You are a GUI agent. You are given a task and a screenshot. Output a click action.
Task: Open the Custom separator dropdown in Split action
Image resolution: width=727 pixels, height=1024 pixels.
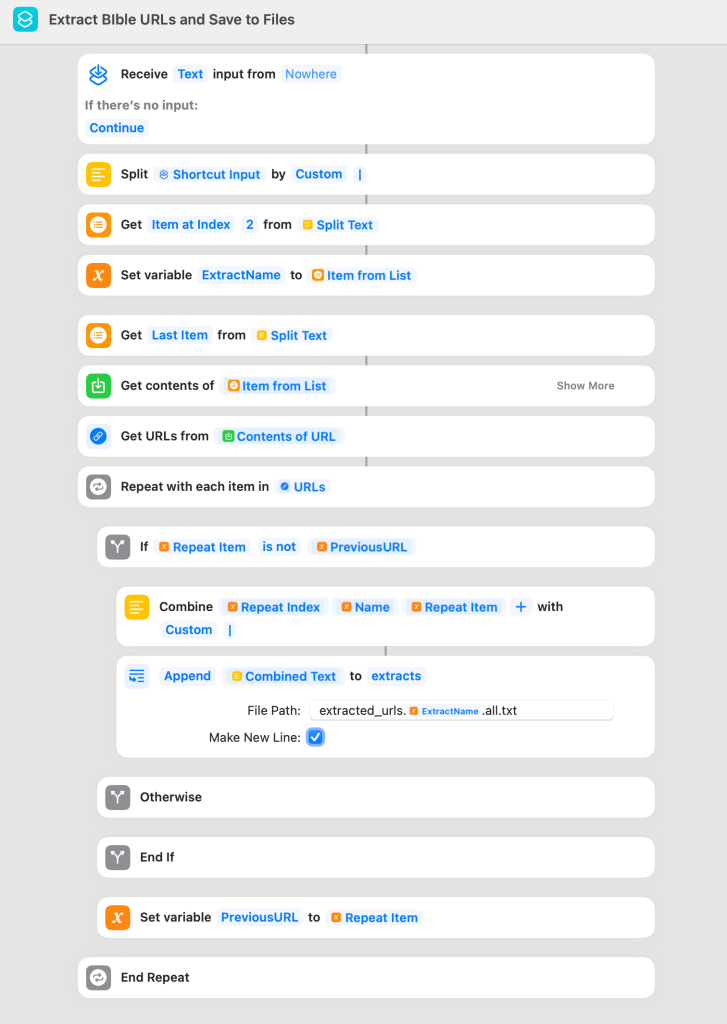pyautogui.click(x=318, y=174)
